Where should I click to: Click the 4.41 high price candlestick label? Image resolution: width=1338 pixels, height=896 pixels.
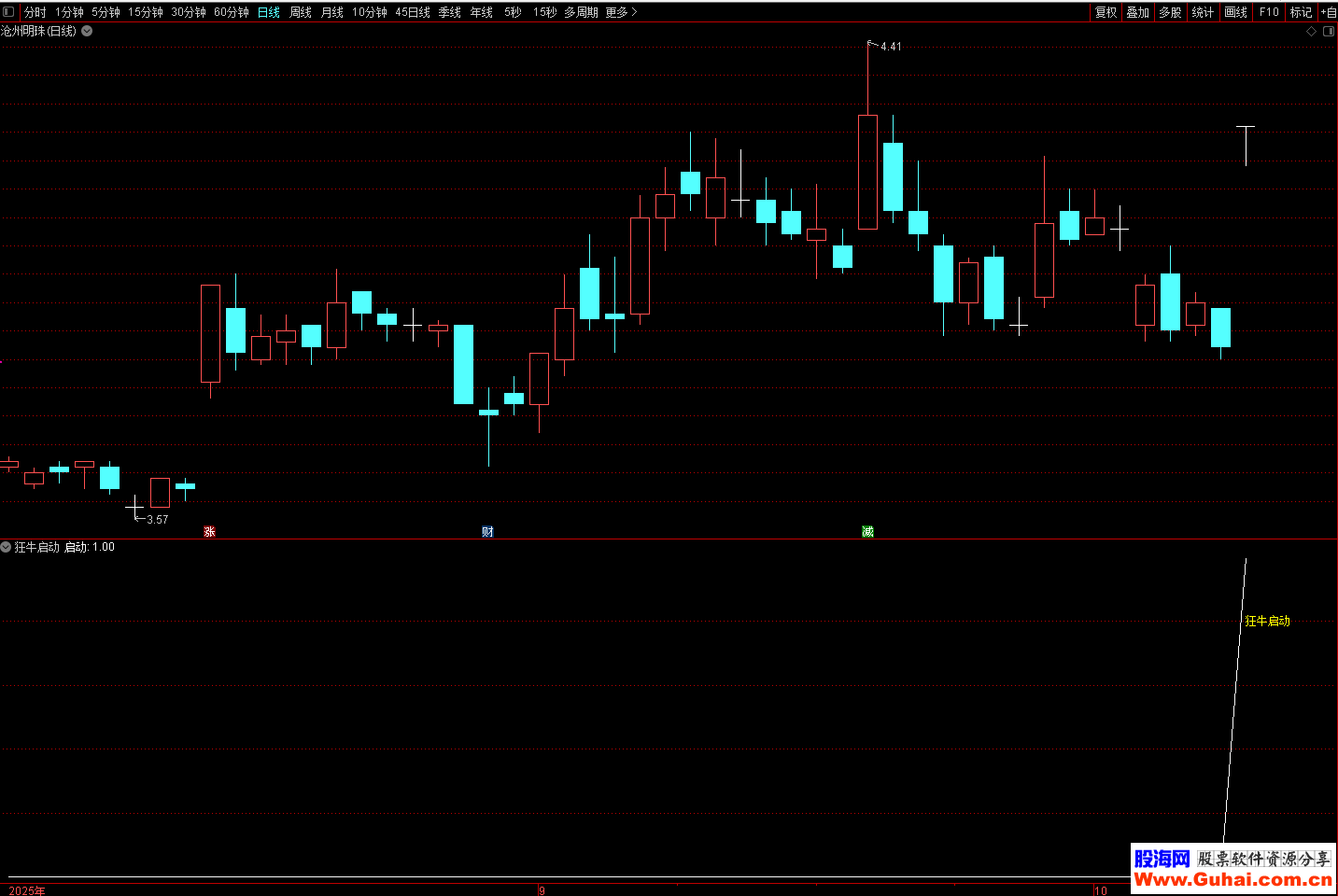pyautogui.click(x=891, y=47)
